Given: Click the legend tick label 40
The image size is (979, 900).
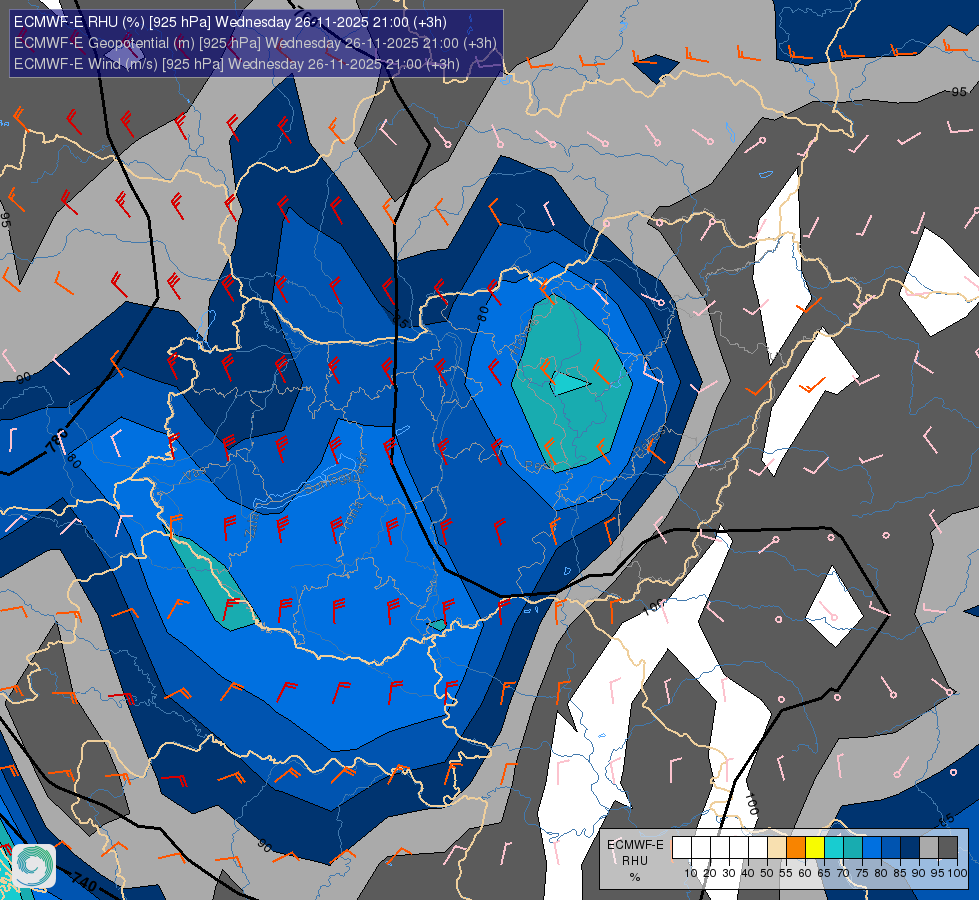Looking at the screenshot, I should point(748,873).
